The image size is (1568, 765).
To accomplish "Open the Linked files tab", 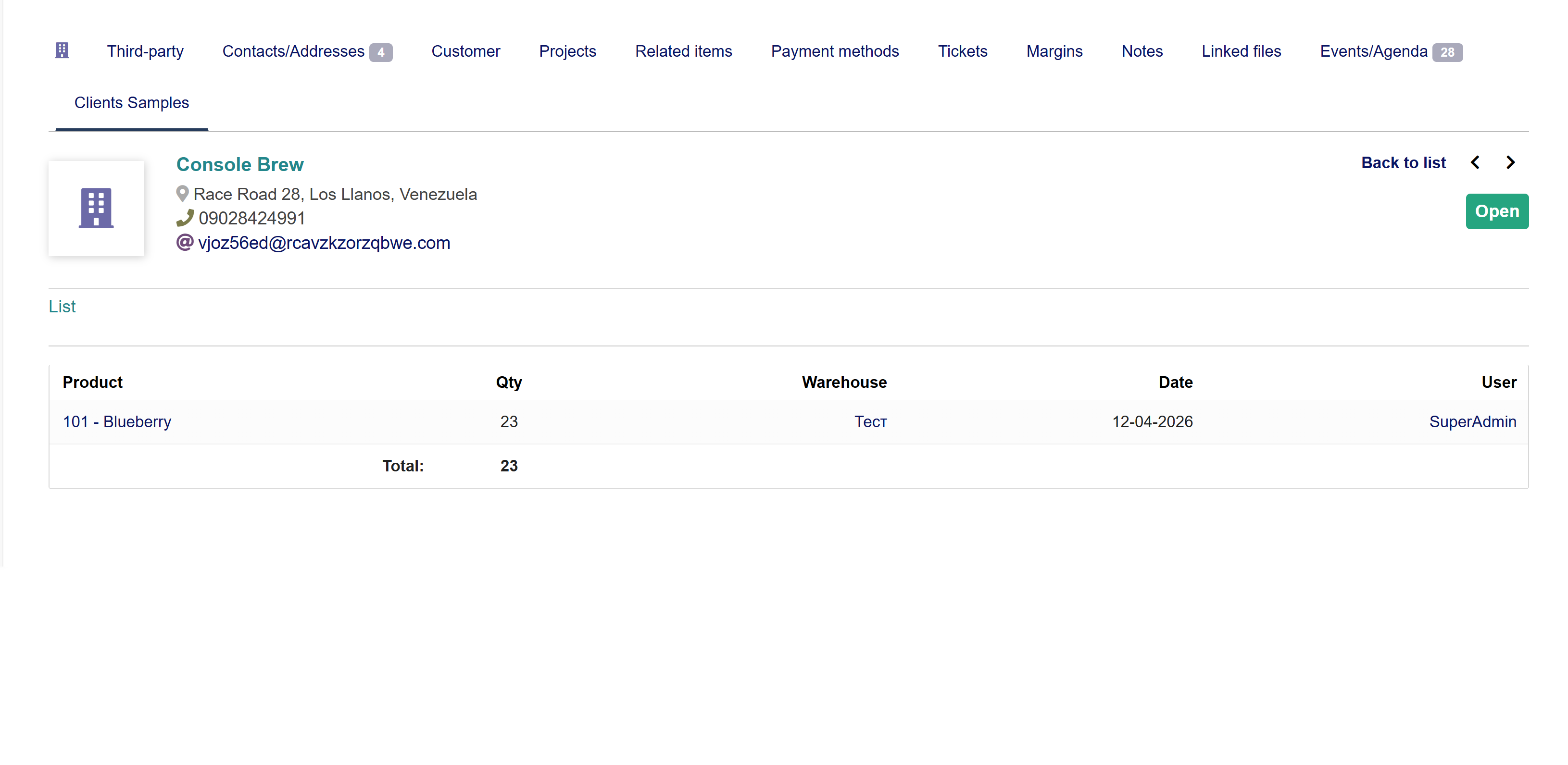I will [x=1241, y=51].
